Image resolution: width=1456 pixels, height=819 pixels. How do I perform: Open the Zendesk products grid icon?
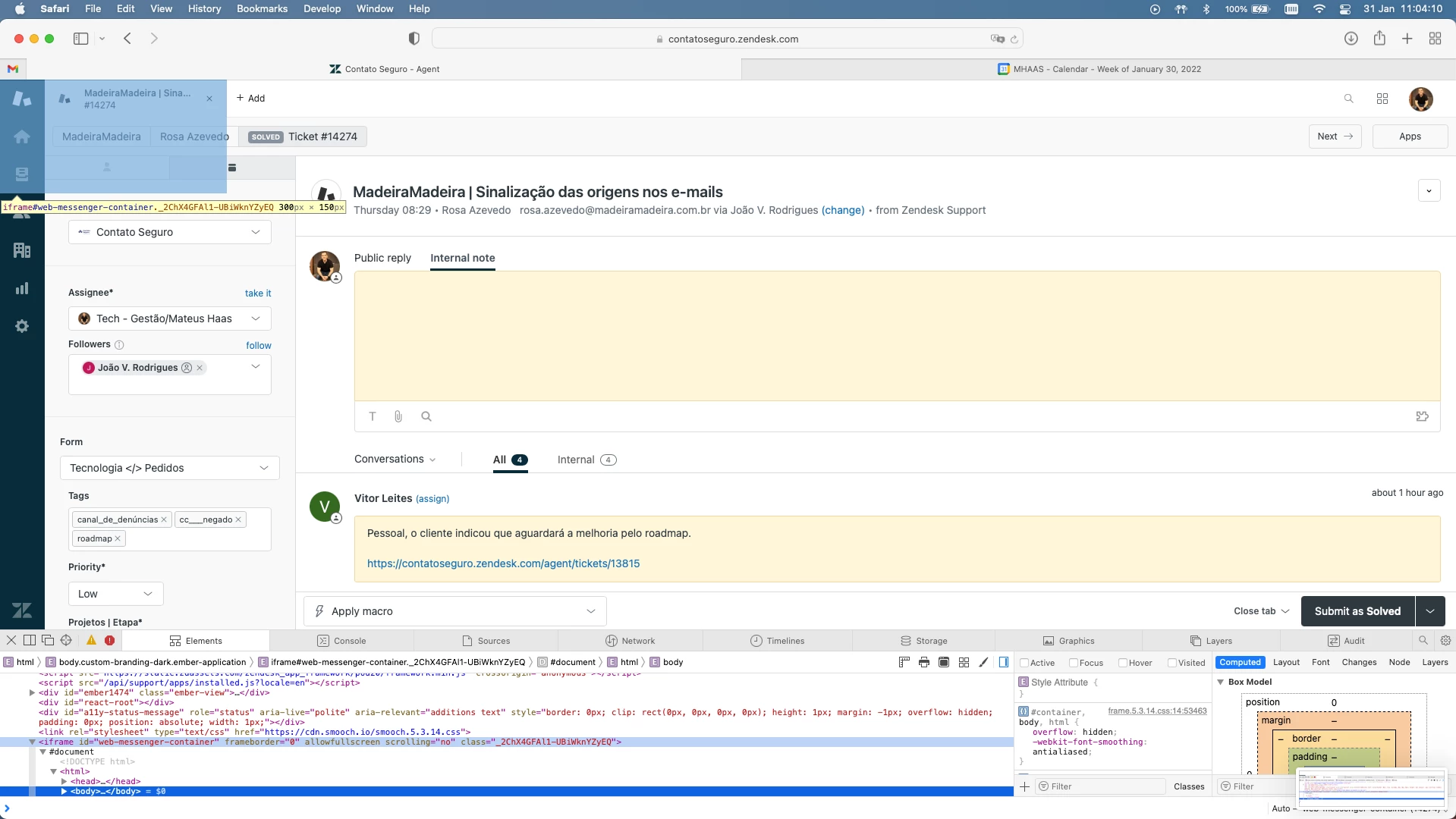(1382, 99)
